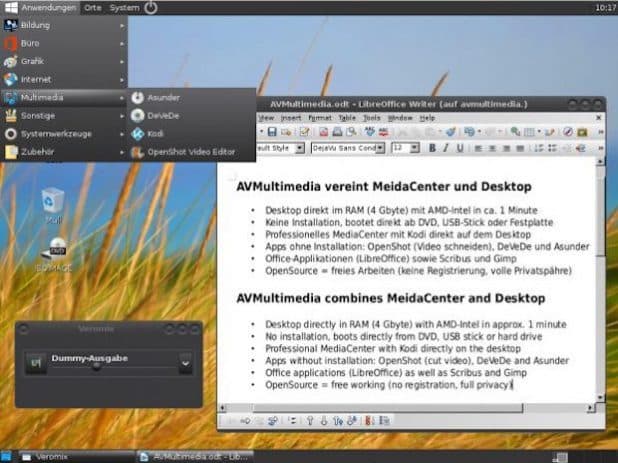Launch Asunder from Multimedia submenu
Viewport: 618px width, 463px height.
[x=191, y=98]
